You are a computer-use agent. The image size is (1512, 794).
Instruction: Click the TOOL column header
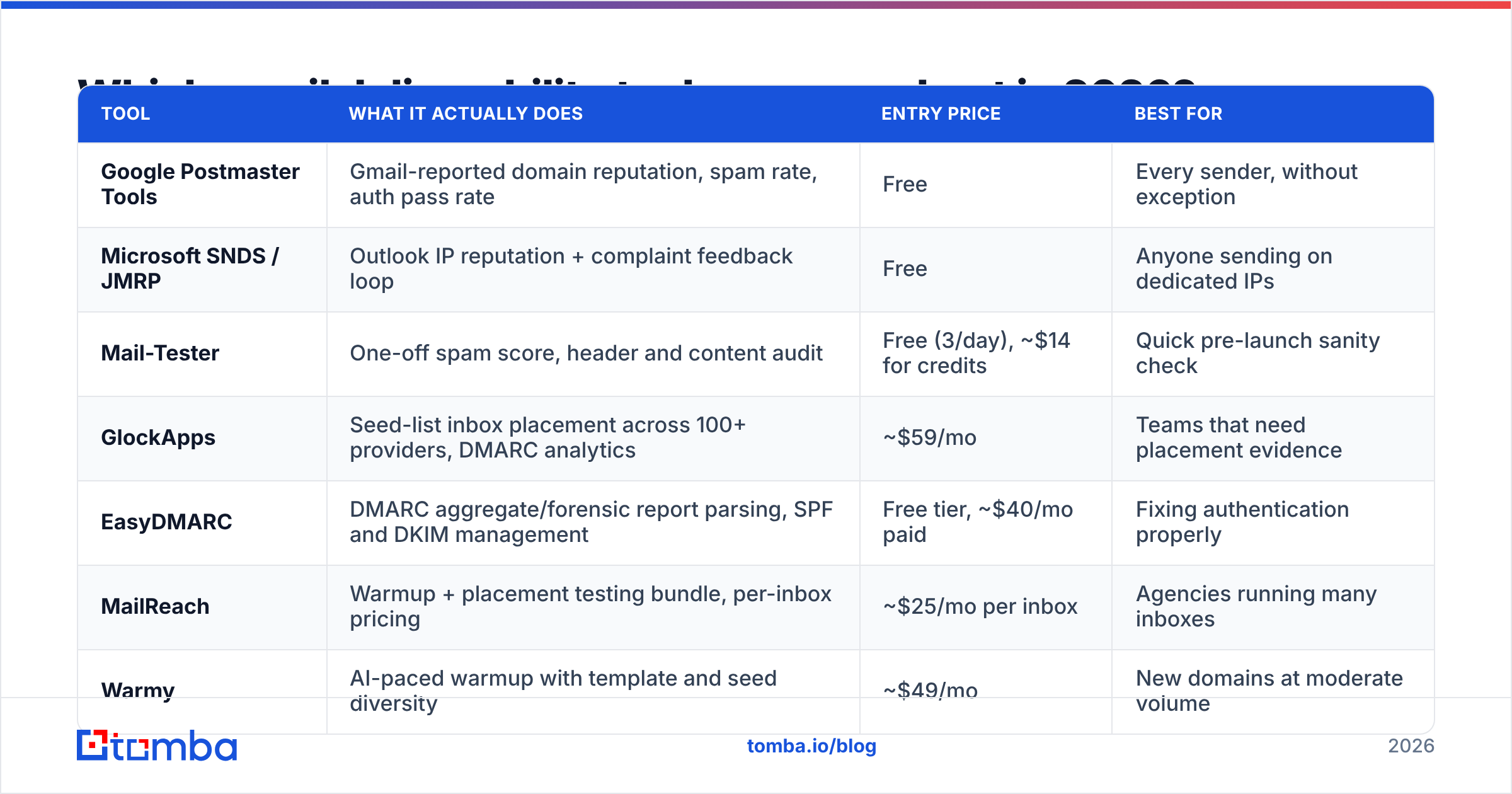point(125,113)
